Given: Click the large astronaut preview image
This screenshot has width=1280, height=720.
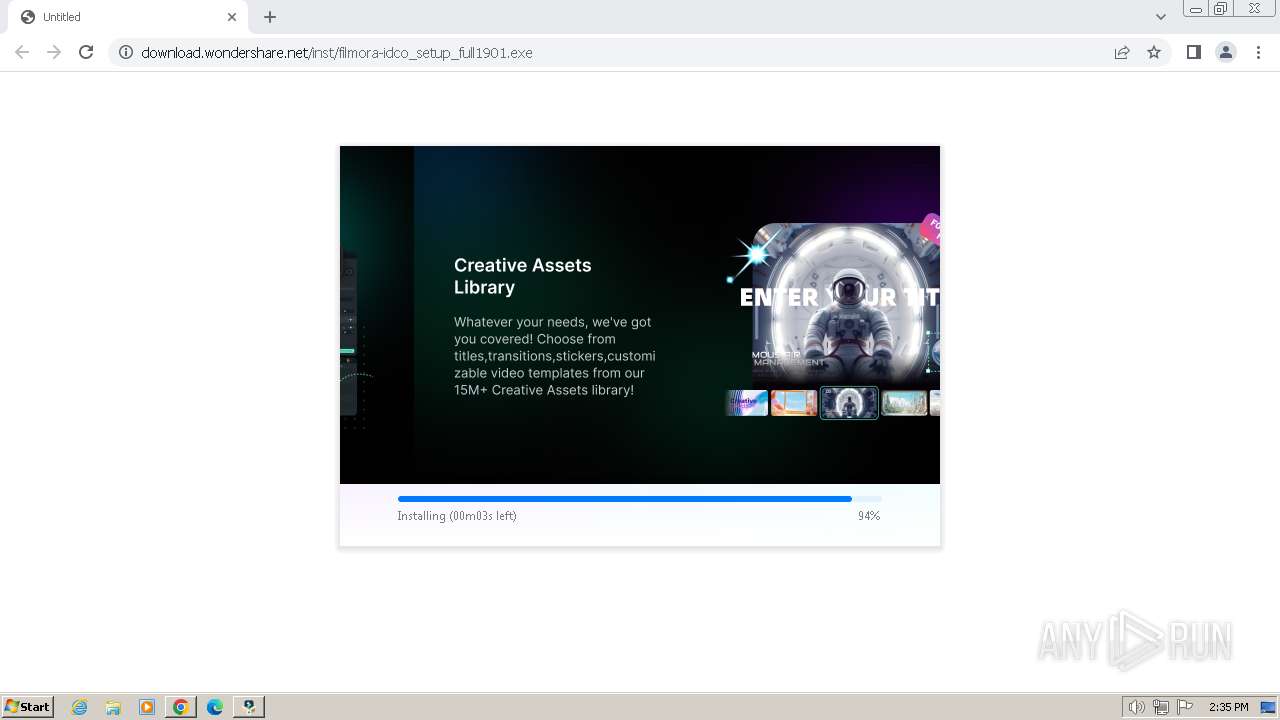Looking at the screenshot, I should tap(846, 303).
